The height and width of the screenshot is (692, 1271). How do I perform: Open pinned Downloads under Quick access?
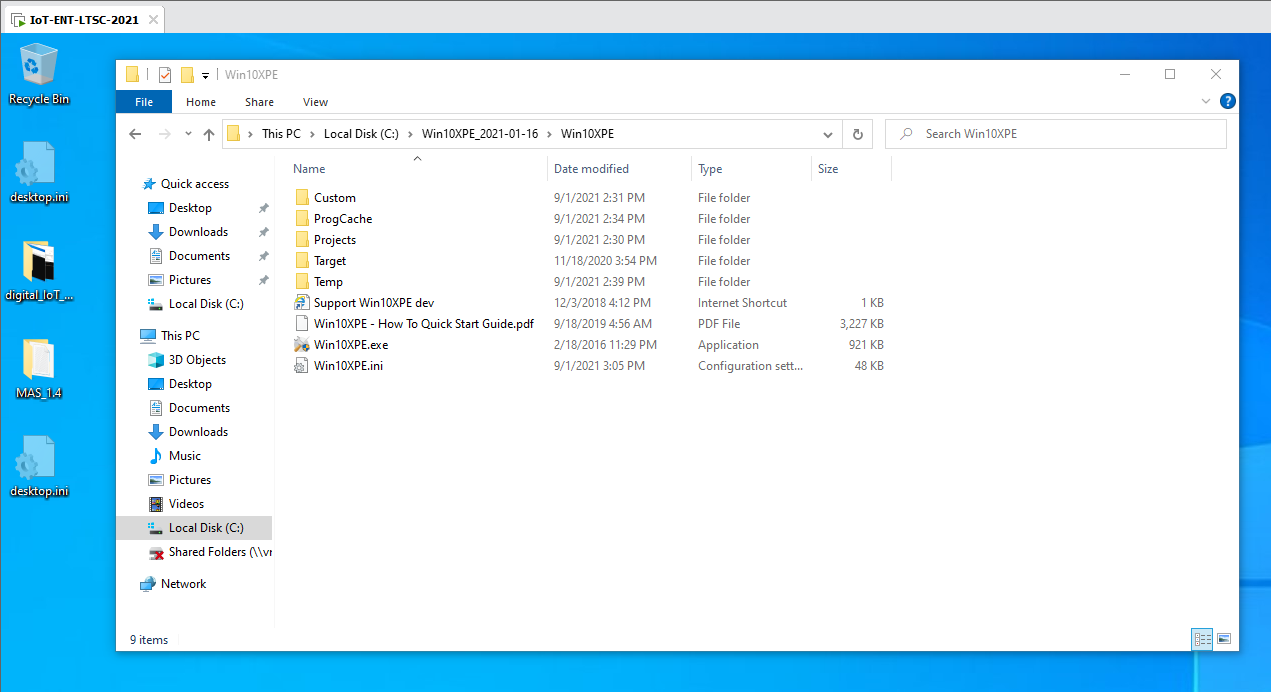(x=198, y=232)
